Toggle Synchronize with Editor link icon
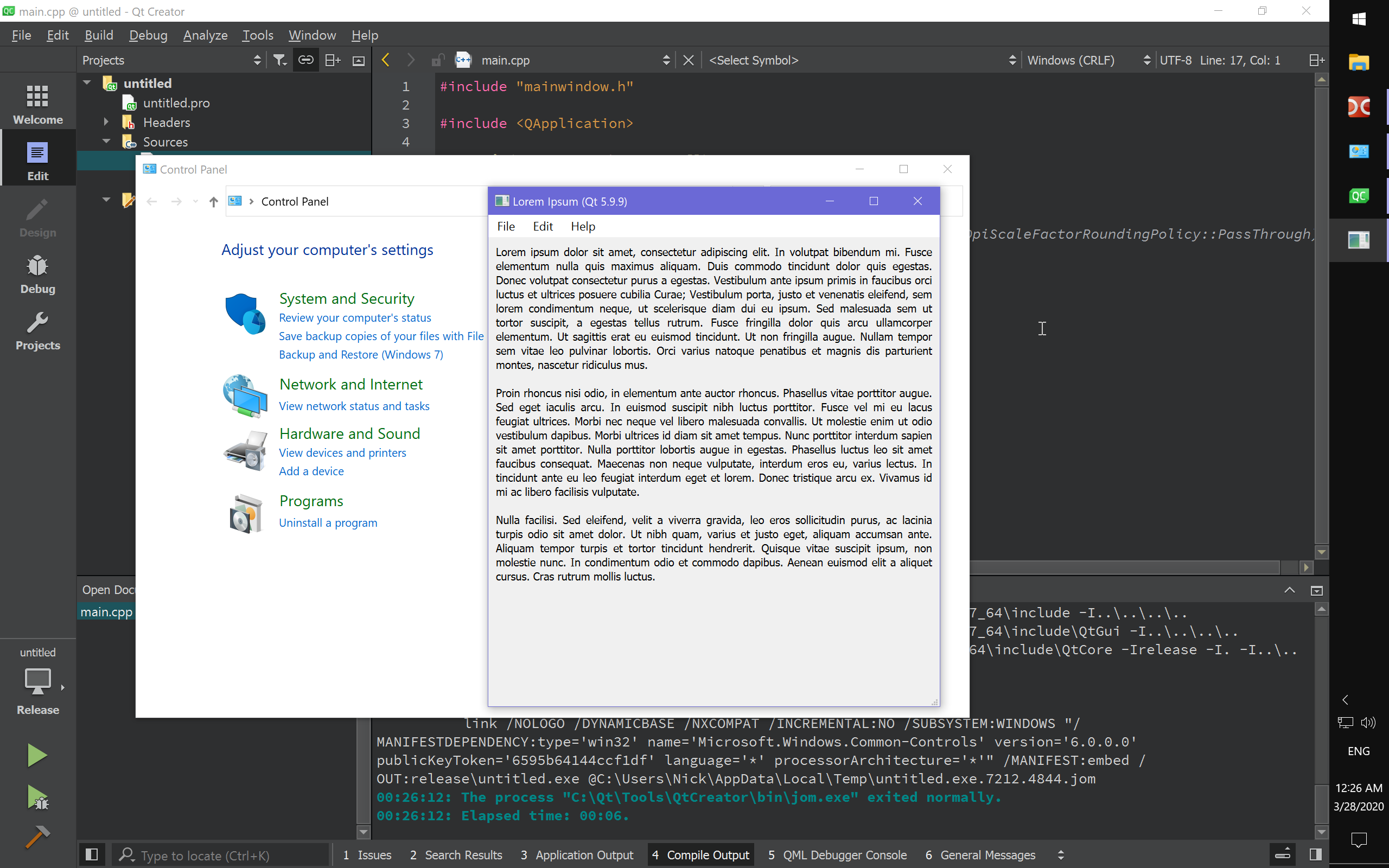The image size is (1389, 868). (305, 60)
